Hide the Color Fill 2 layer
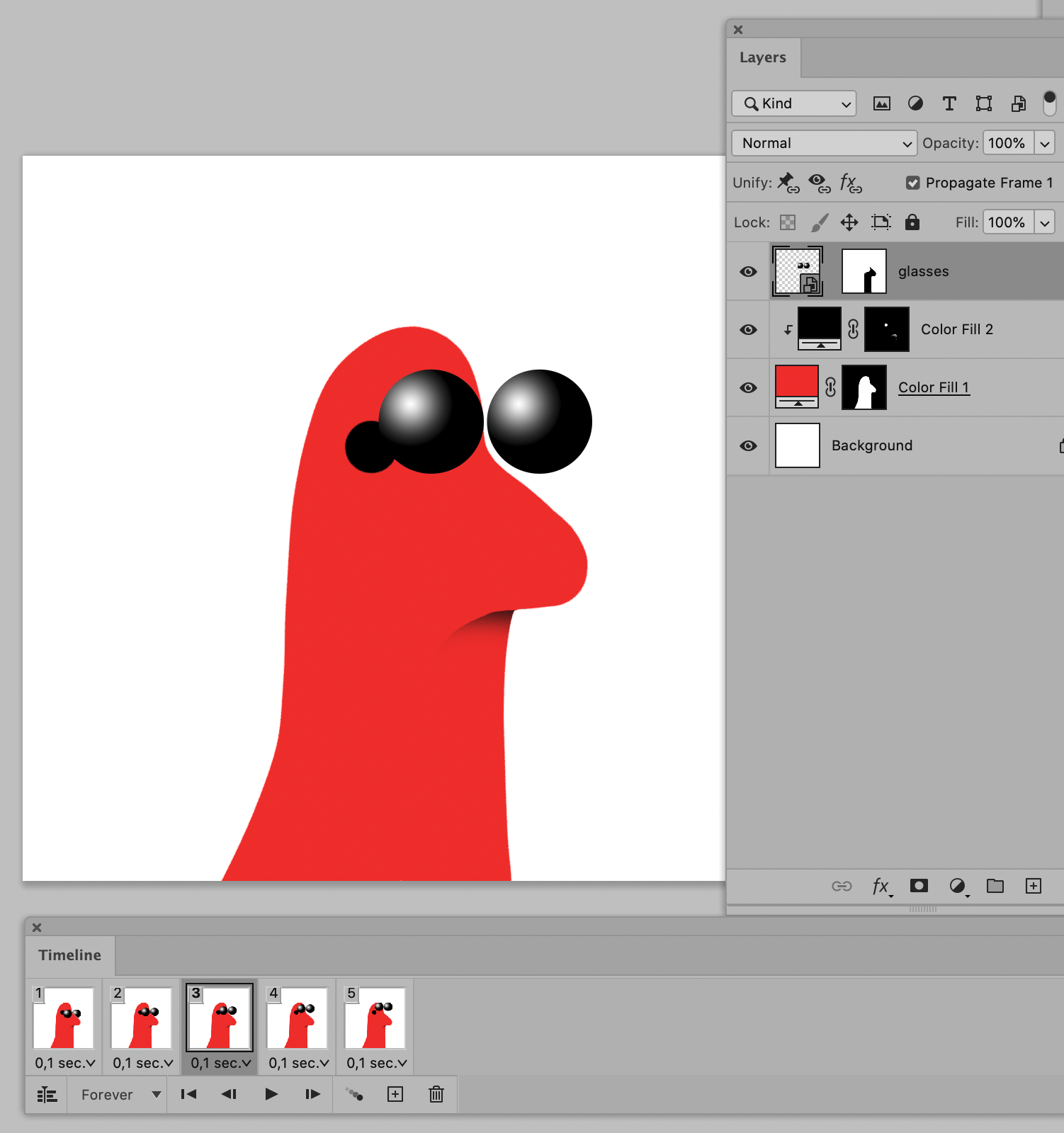Viewport: 1064px width, 1133px height. 748,329
